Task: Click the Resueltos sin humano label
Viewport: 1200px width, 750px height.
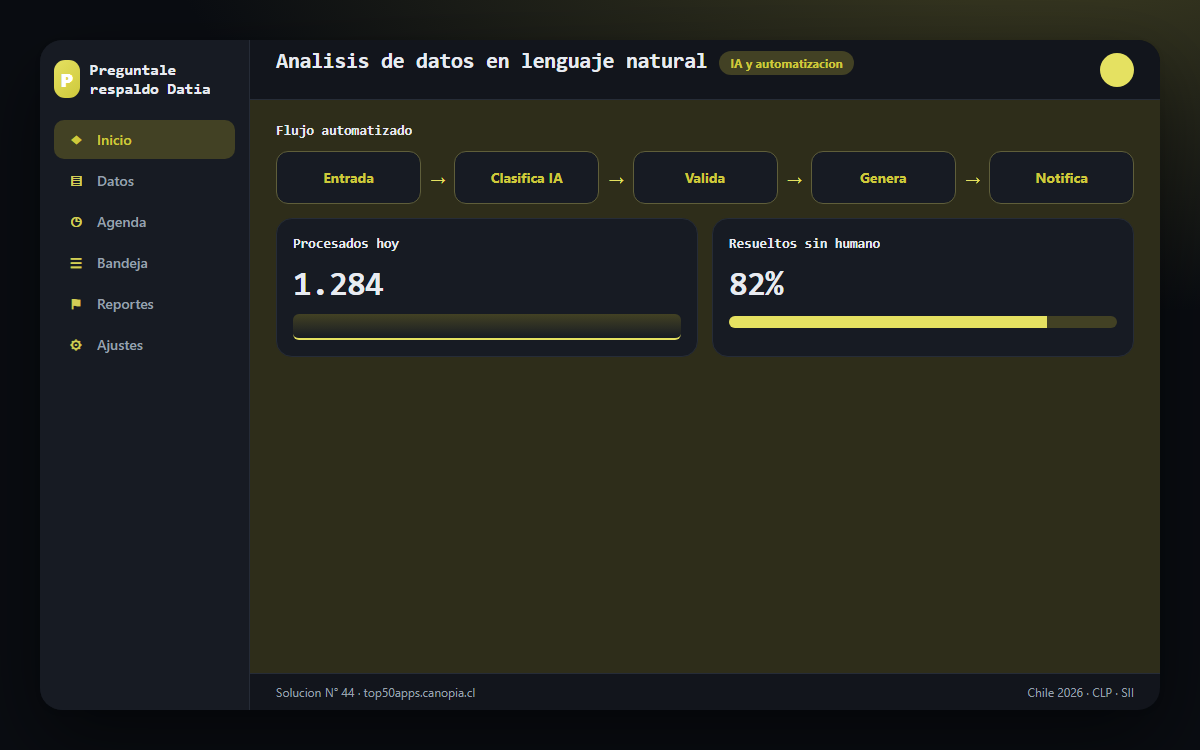Action: [804, 243]
